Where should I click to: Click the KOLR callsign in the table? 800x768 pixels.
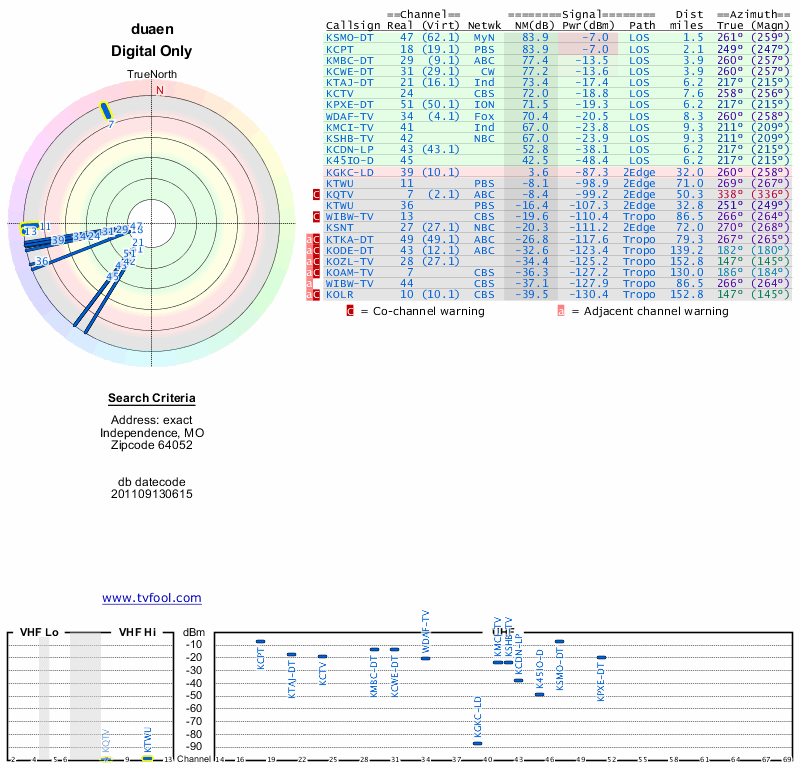pyautogui.click(x=340, y=294)
